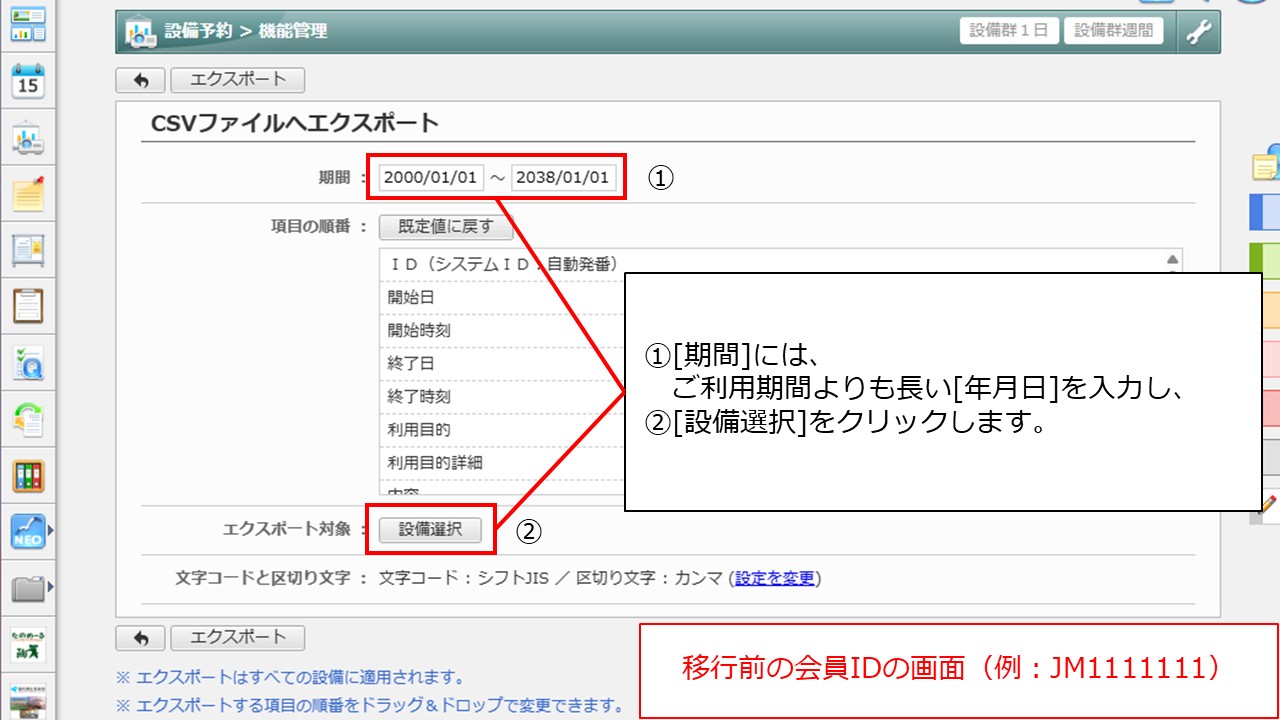
Task: Open the colored binders cabinet icon
Action: 28,476
